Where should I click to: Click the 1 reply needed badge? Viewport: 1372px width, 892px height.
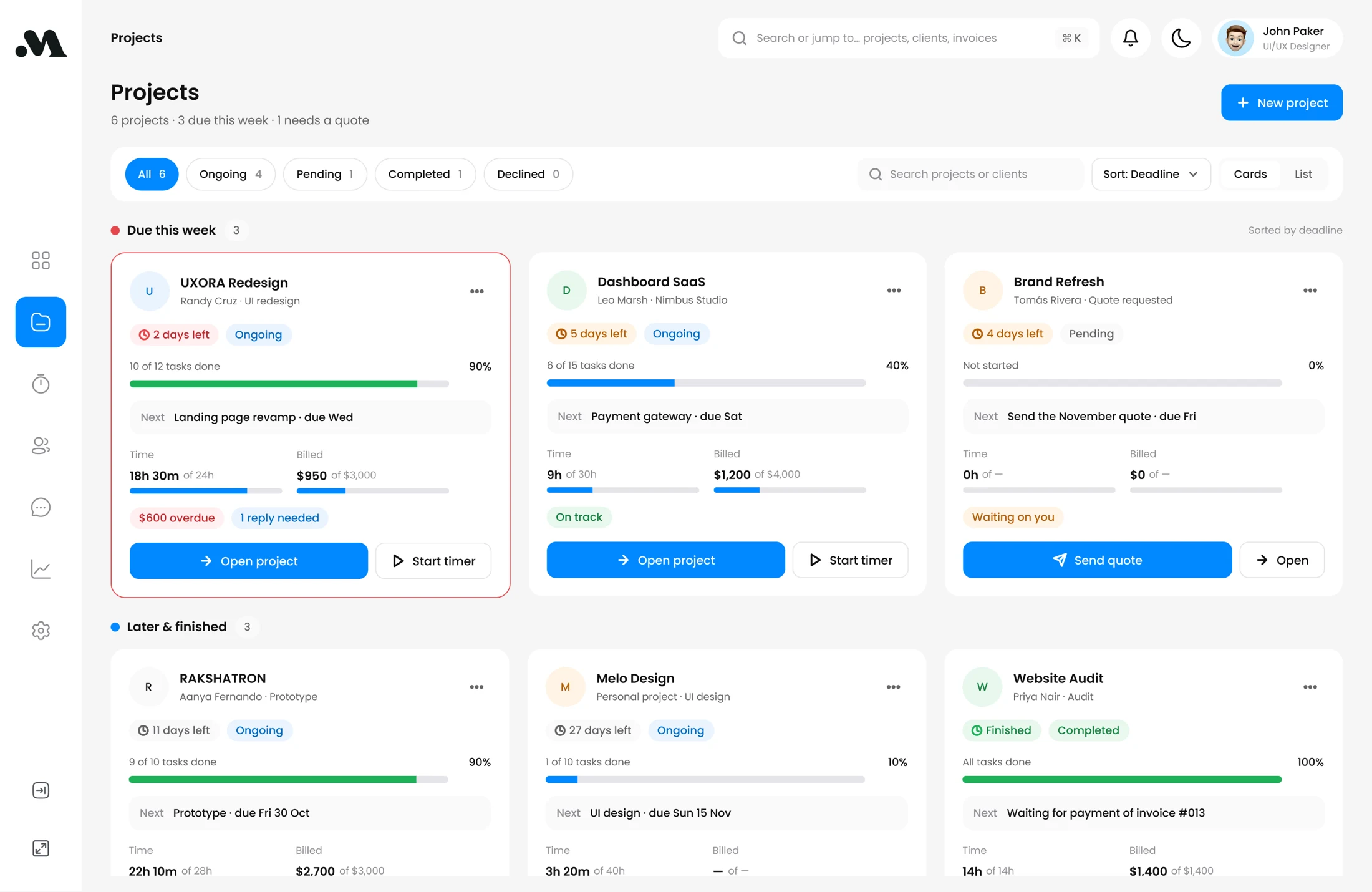(x=279, y=518)
